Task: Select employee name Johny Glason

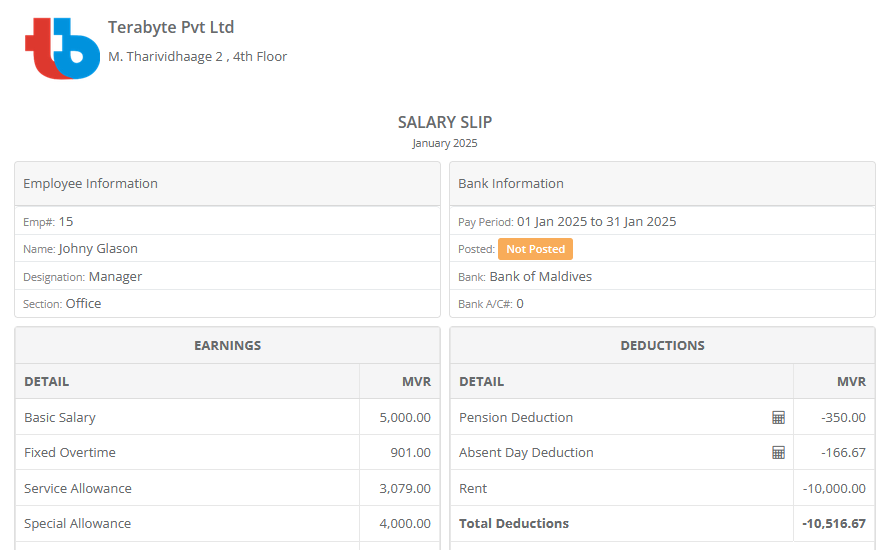Action: 98,249
